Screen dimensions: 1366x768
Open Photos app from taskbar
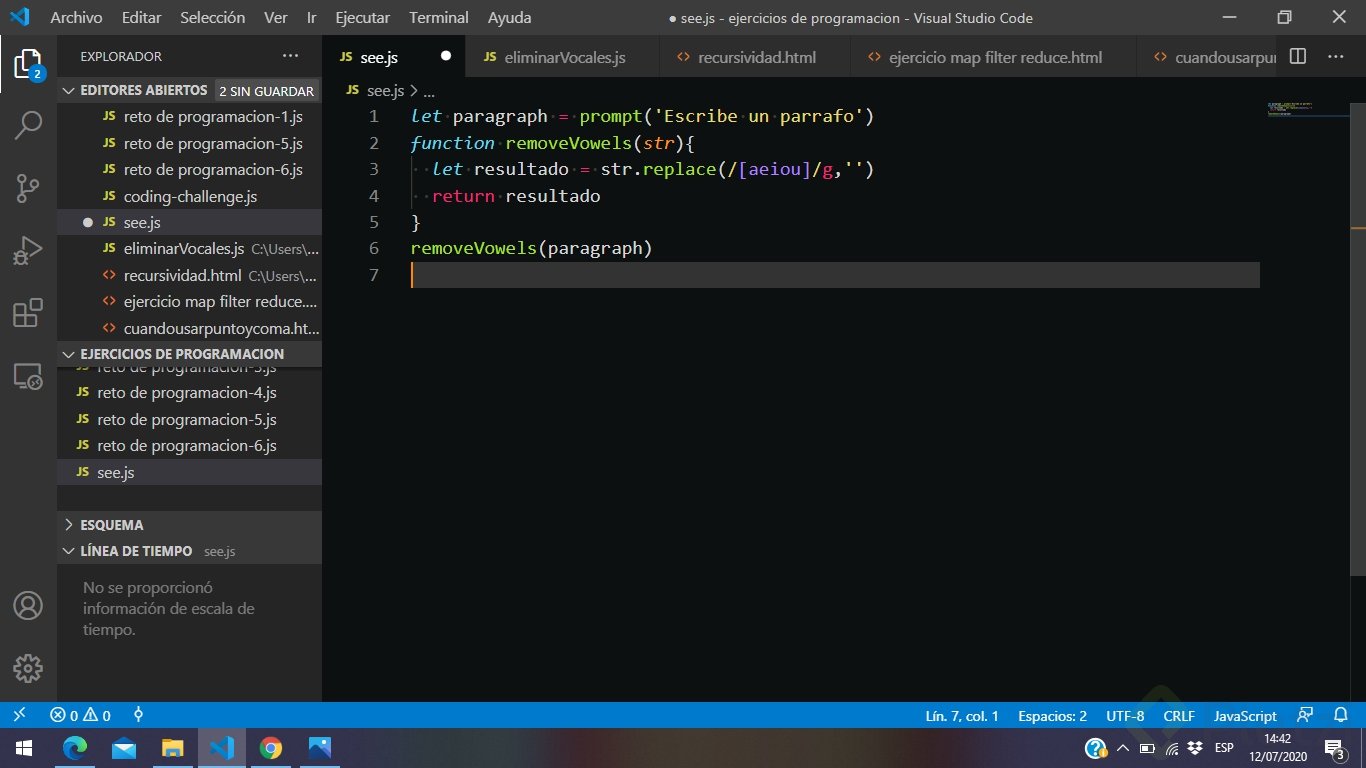tap(319, 748)
